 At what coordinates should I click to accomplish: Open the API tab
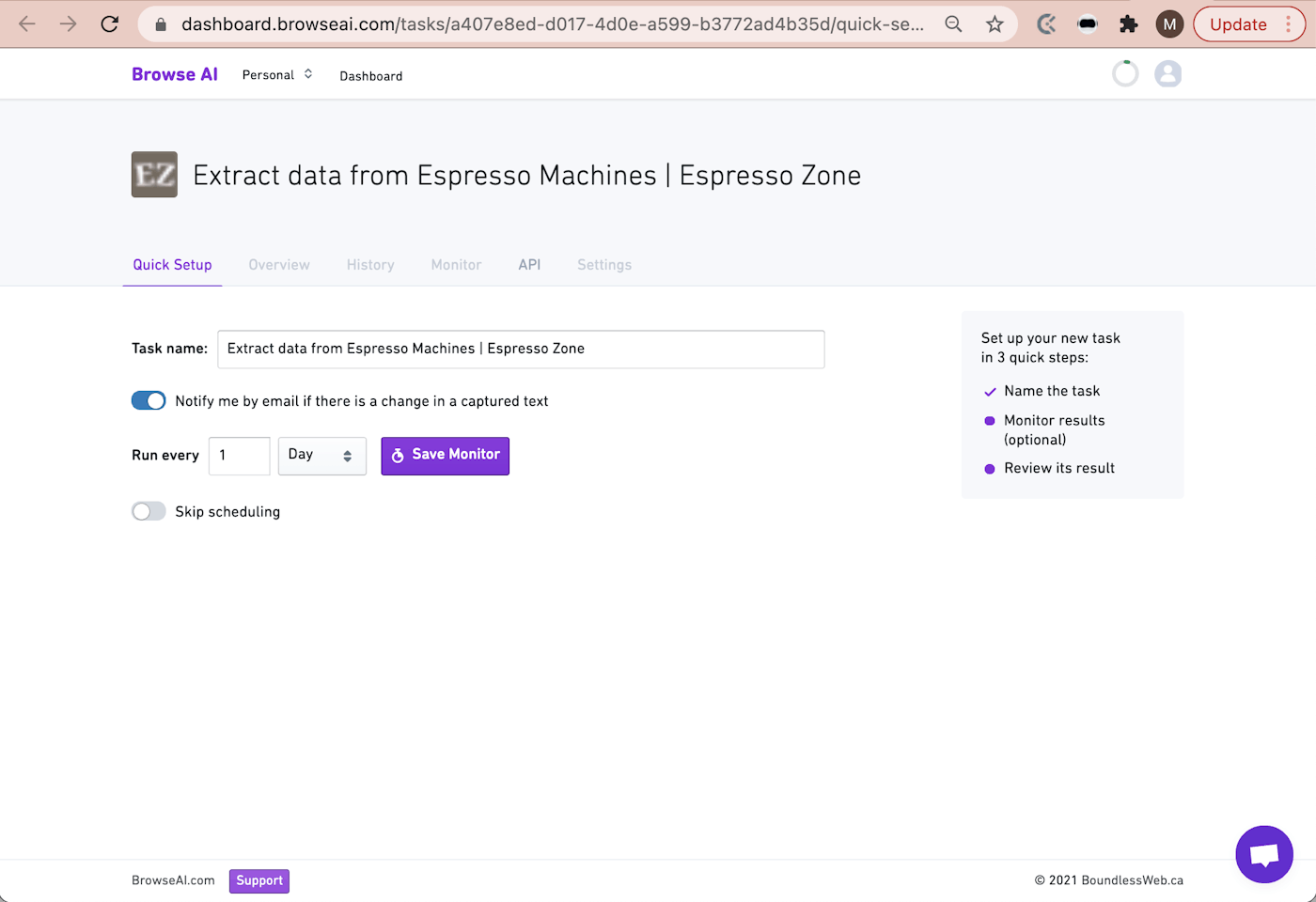click(529, 265)
